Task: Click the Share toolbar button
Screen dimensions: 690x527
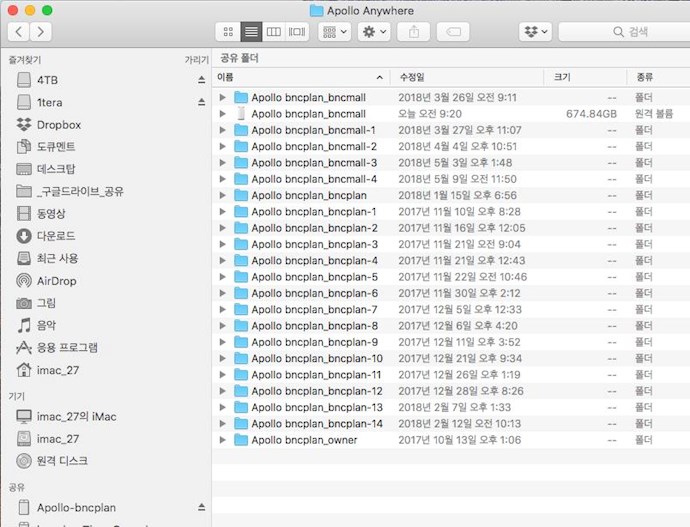Action: click(x=413, y=32)
